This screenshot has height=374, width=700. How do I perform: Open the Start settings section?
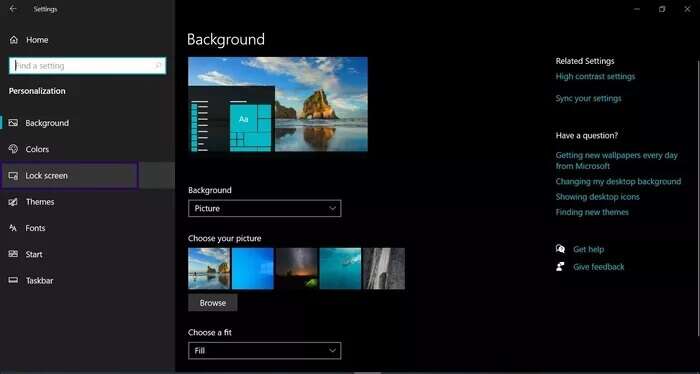88,254
